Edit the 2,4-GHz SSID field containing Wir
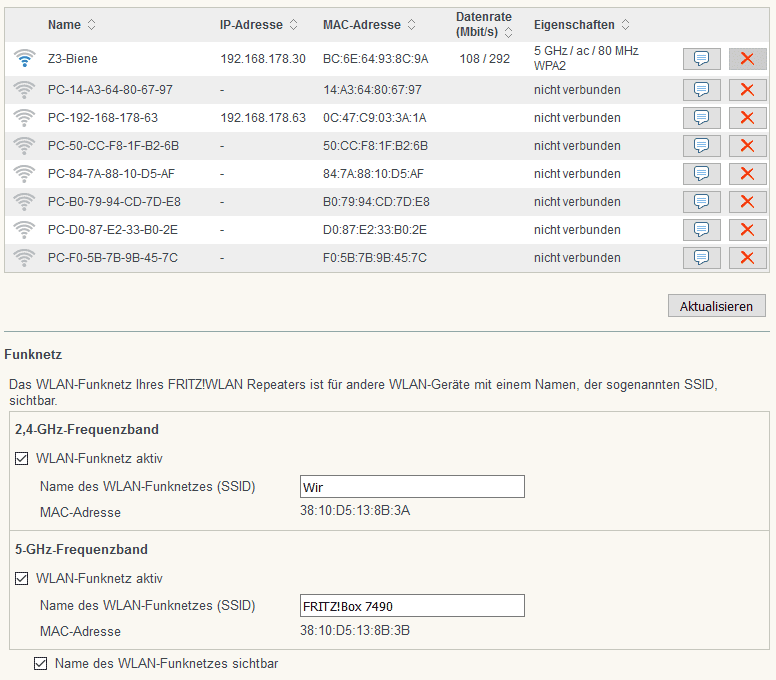Image resolution: width=776 pixels, height=680 pixels. coord(412,487)
